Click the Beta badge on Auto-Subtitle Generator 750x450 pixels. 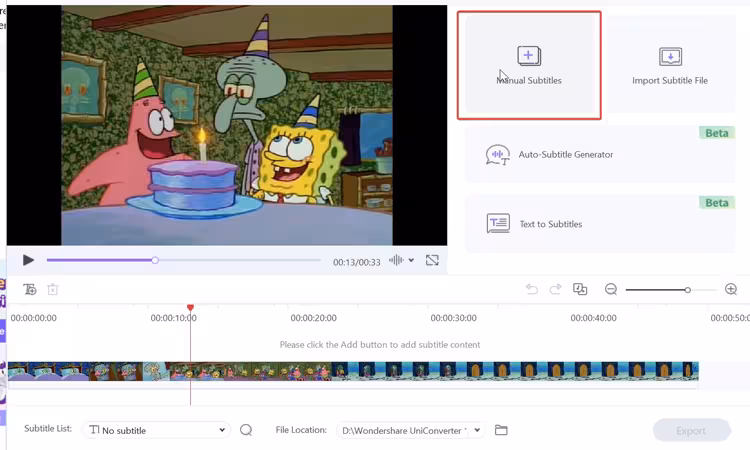tap(717, 133)
